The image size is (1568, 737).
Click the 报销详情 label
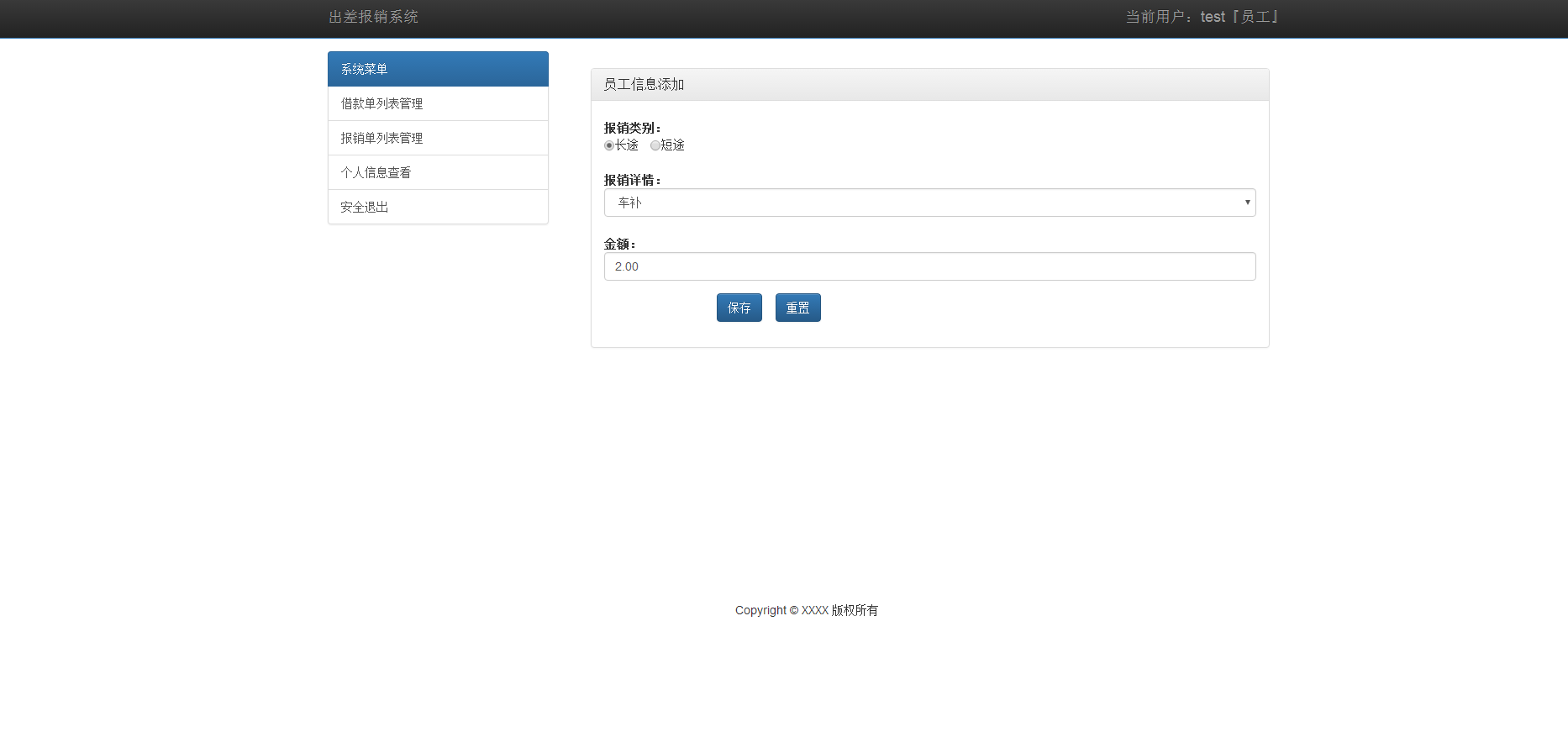(x=632, y=180)
